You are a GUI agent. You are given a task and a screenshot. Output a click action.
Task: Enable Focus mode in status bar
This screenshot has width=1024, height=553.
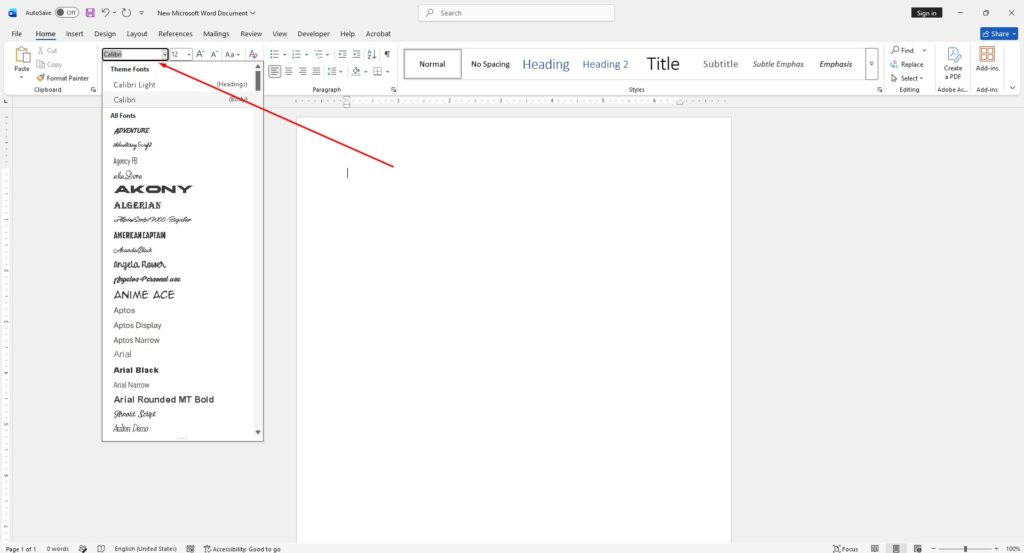click(846, 549)
